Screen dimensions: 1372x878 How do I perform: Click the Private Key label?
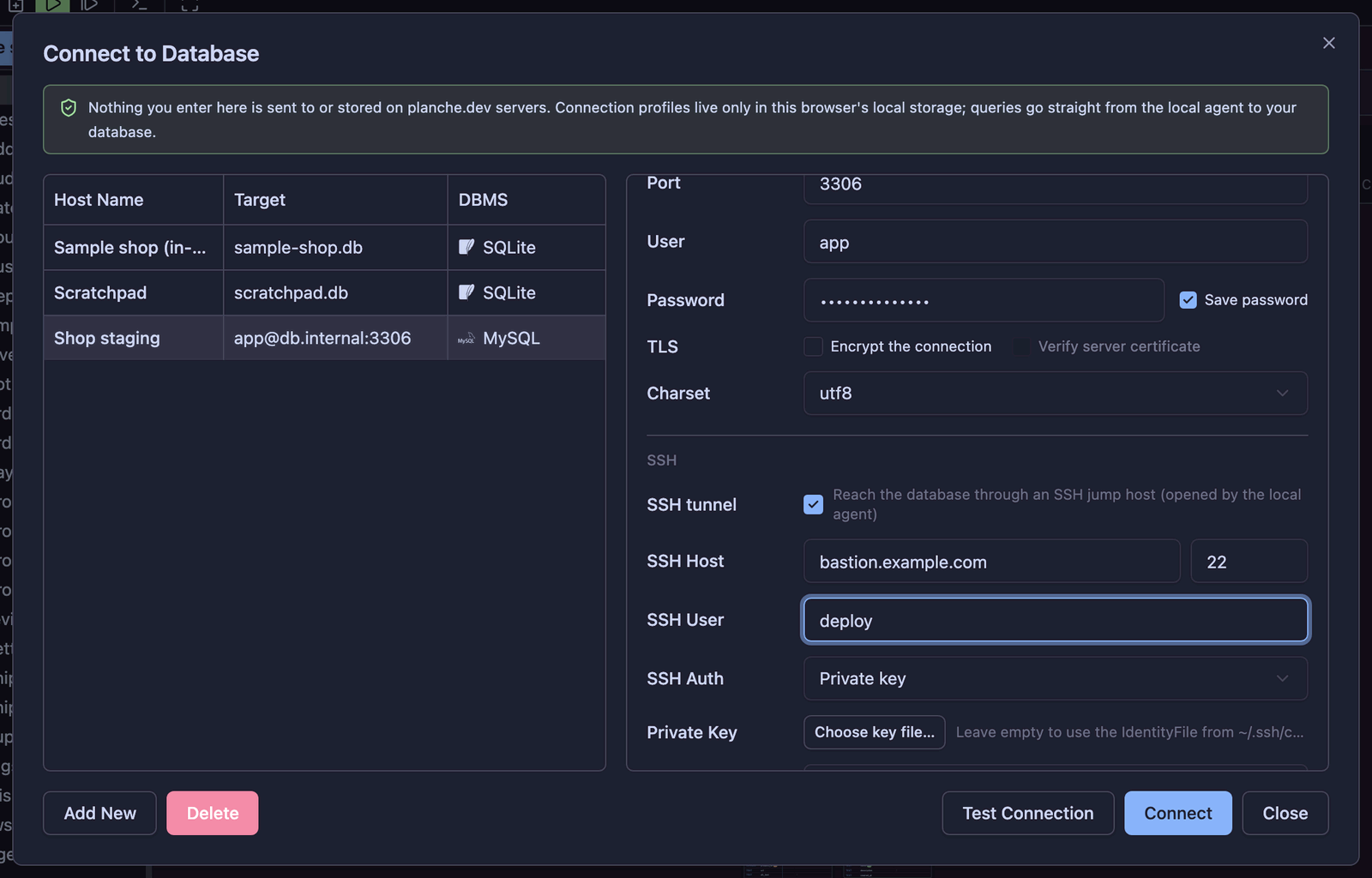(692, 732)
